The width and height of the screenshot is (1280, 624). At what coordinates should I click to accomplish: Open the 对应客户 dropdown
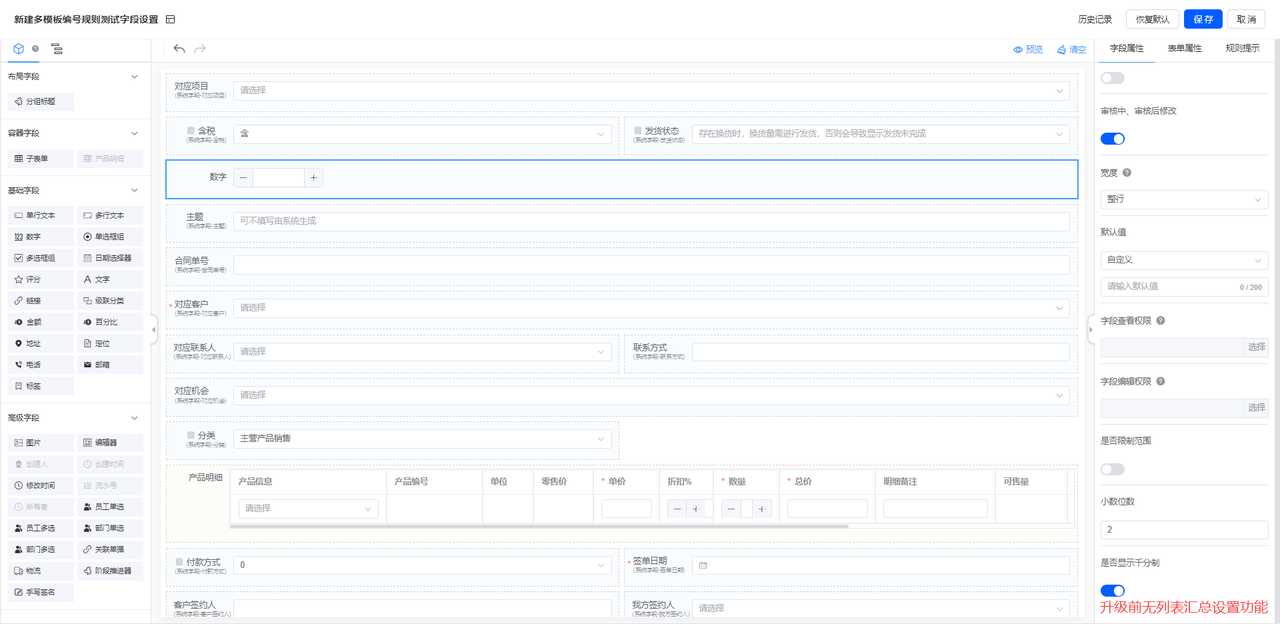pos(651,308)
